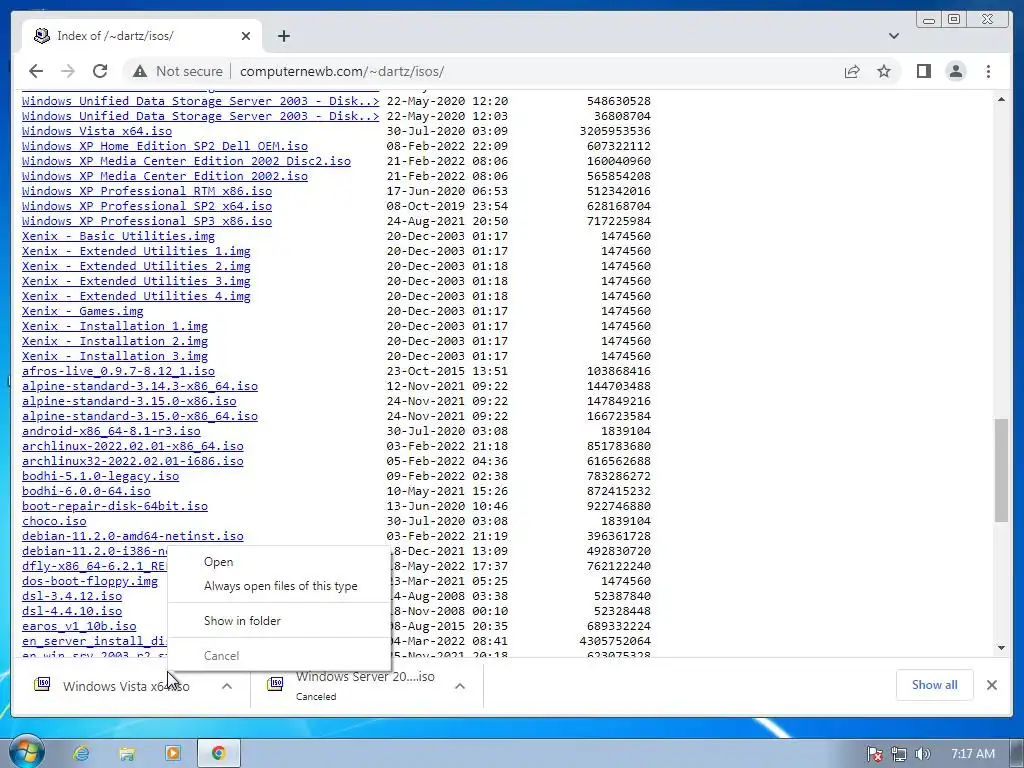Close the downloads bar

(x=991, y=684)
